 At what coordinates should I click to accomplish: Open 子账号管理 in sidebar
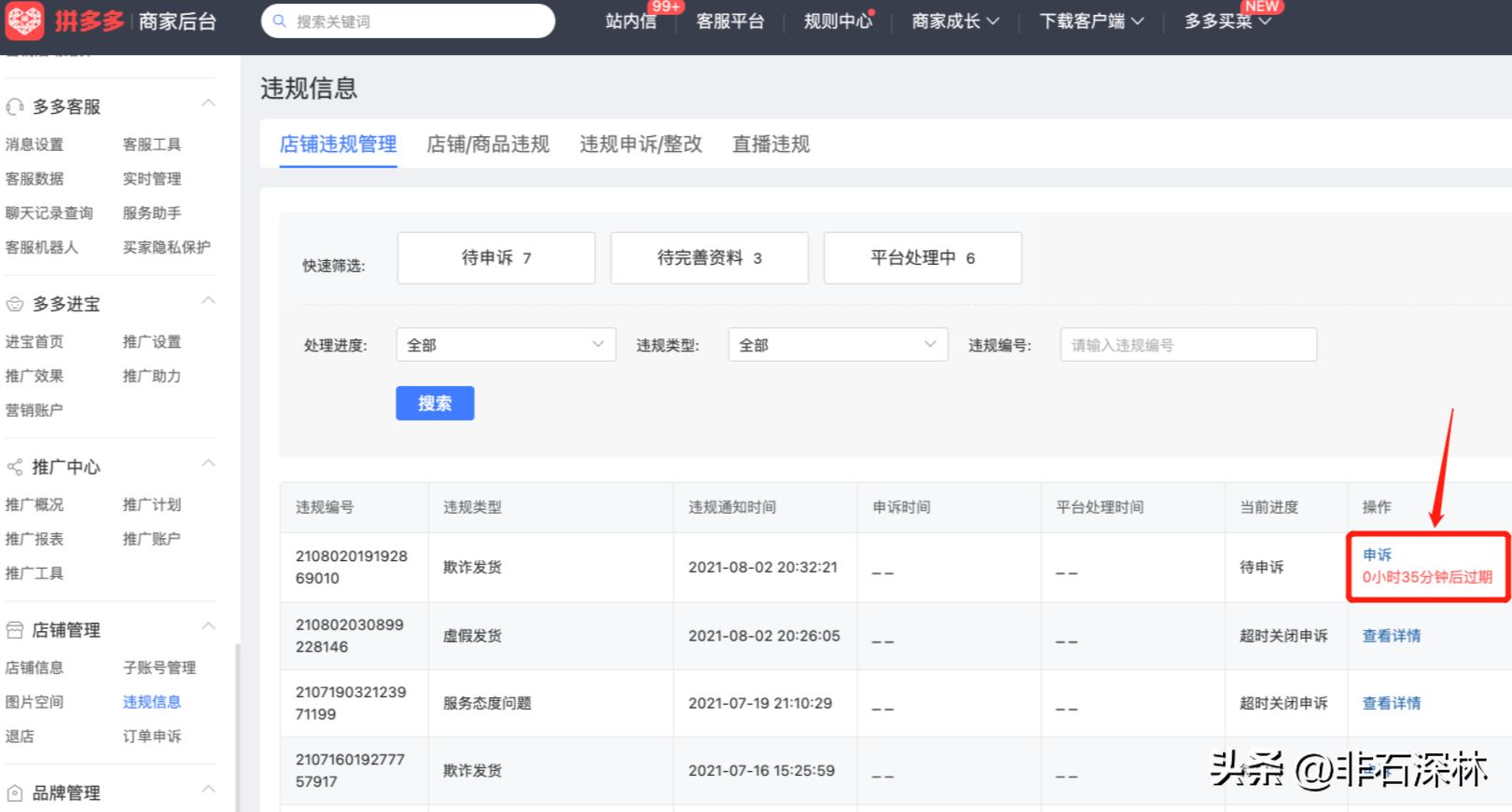(x=160, y=667)
